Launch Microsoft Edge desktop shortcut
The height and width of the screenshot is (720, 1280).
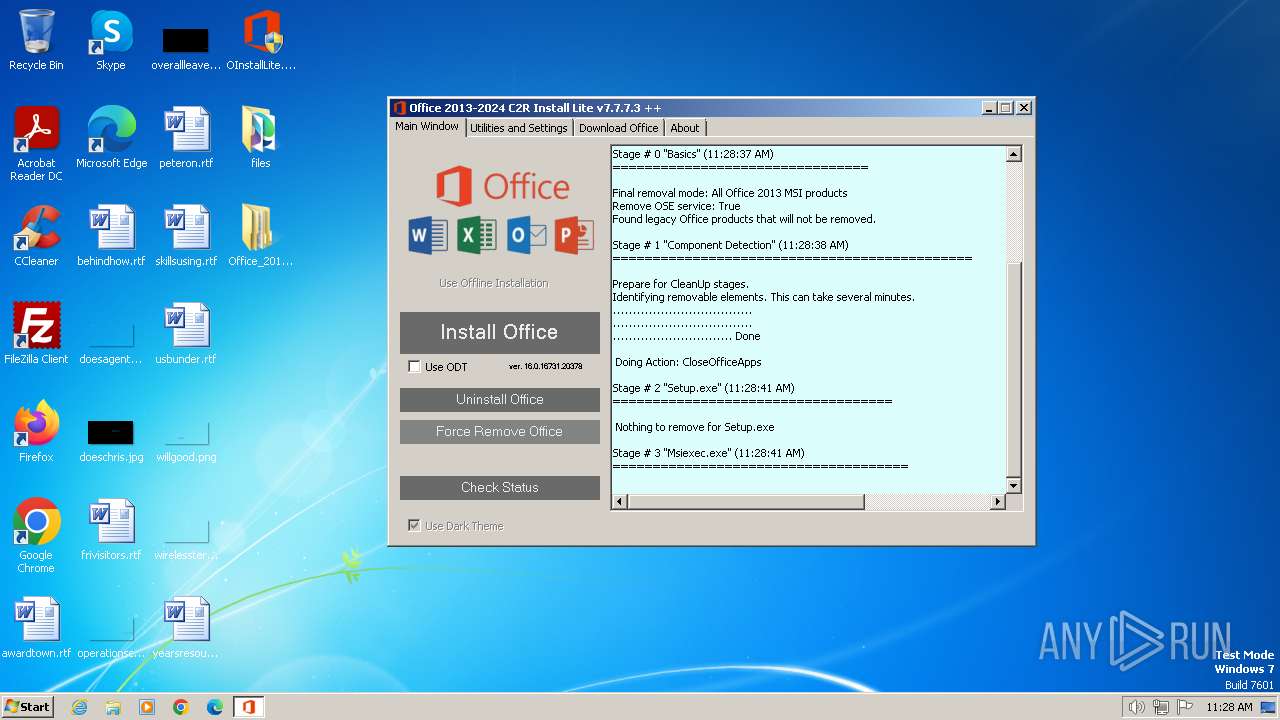point(111,137)
